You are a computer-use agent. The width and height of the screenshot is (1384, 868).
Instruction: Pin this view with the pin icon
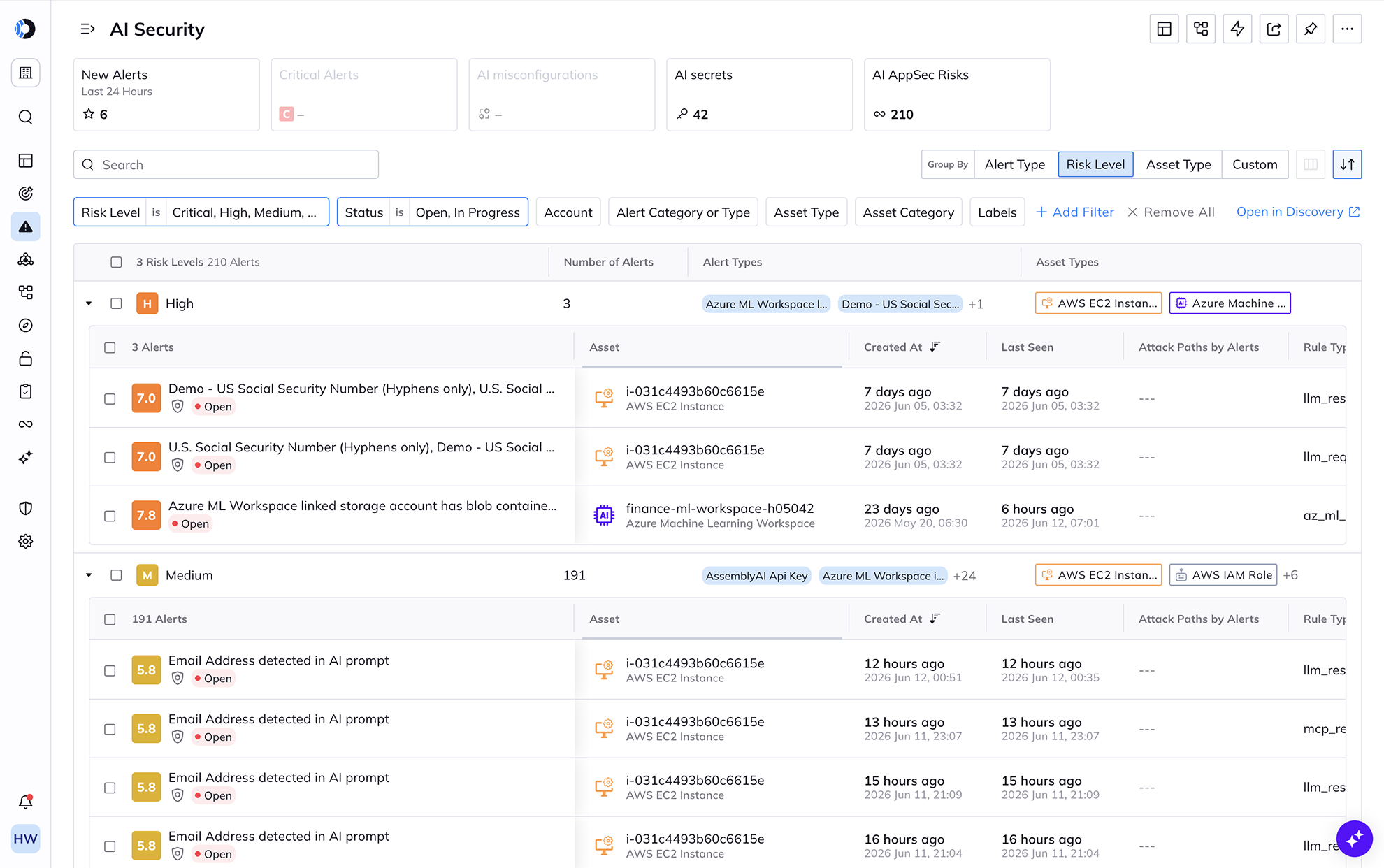pos(1311,29)
